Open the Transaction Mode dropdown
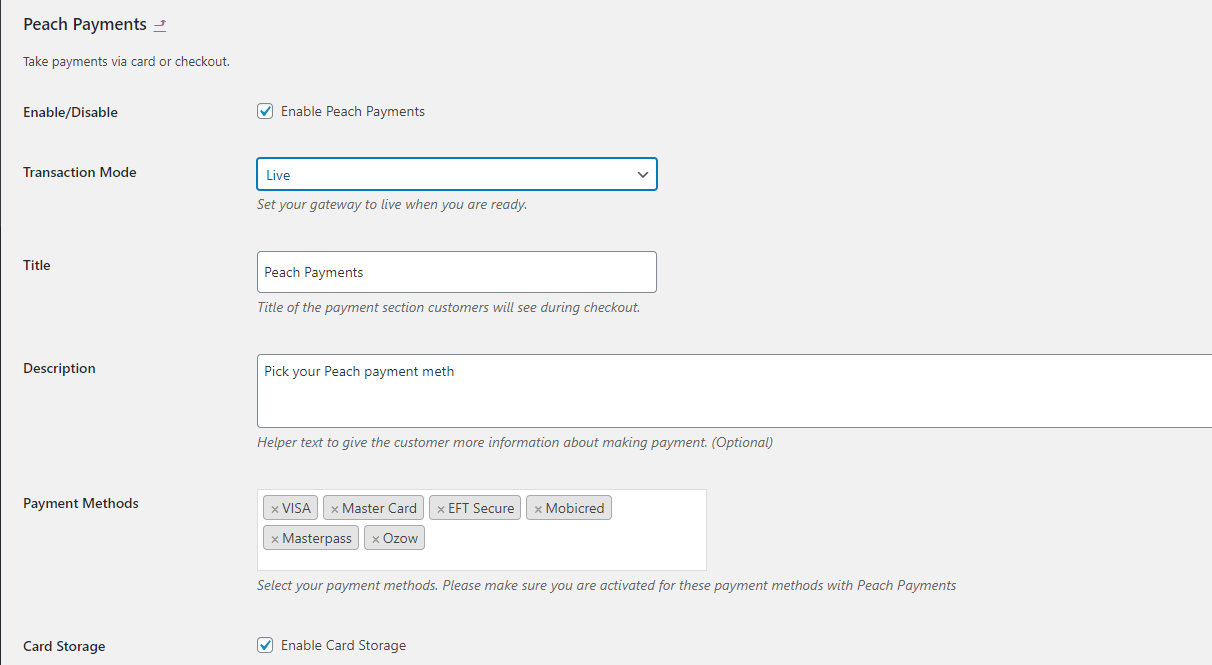This screenshot has width=1212, height=665. pos(457,174)
